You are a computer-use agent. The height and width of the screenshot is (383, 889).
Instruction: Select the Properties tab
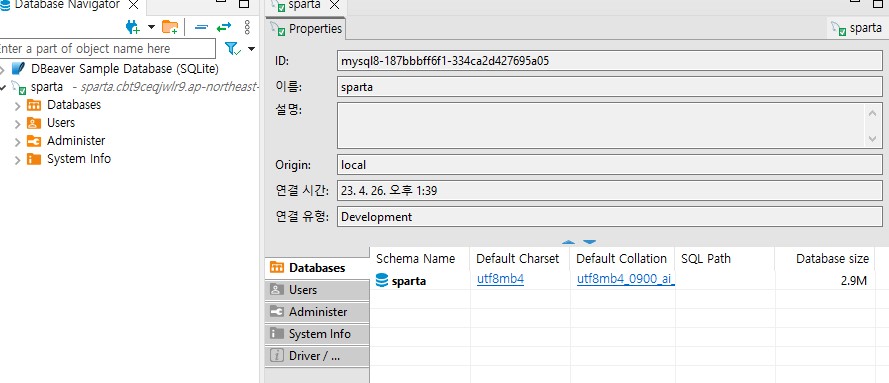306,28
